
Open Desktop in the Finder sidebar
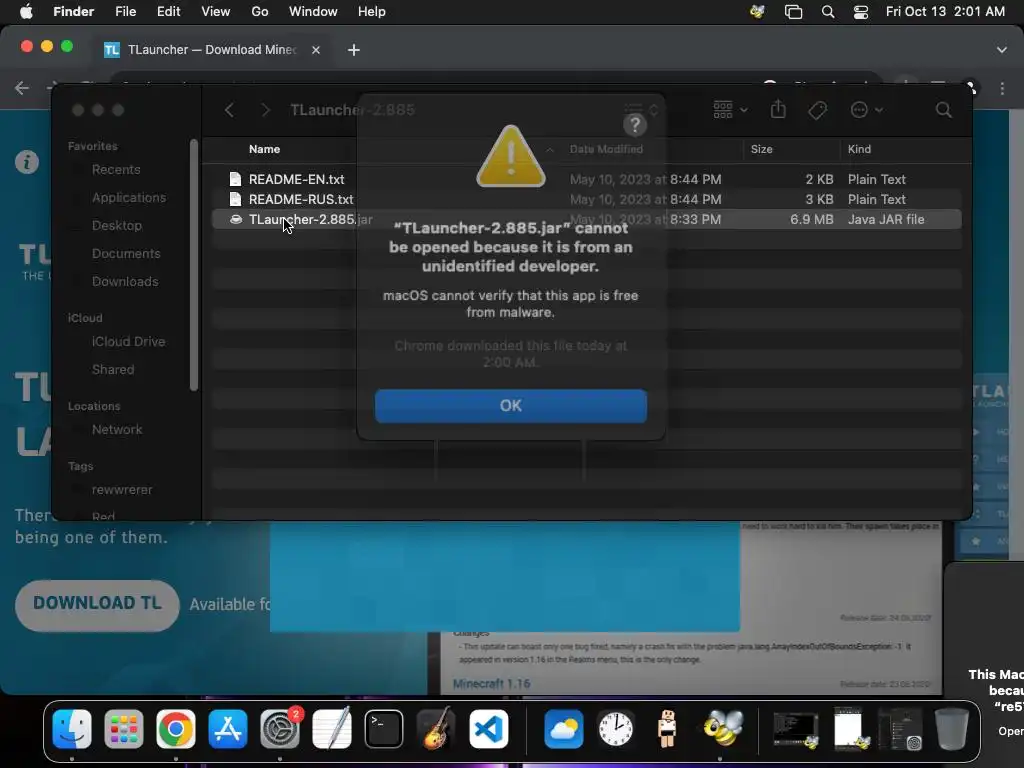pos(116,225)
